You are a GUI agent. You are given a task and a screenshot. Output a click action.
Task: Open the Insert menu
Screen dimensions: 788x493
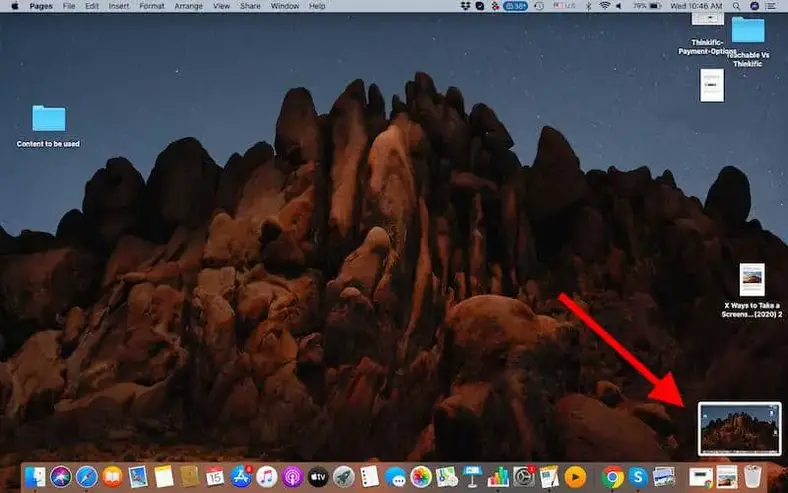(119, 6)
